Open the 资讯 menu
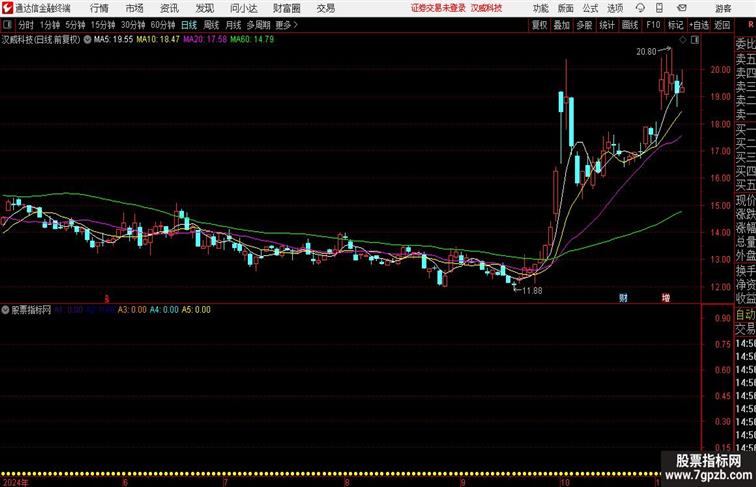The width and height of the screenshot is (756, 487). (169, 8)
